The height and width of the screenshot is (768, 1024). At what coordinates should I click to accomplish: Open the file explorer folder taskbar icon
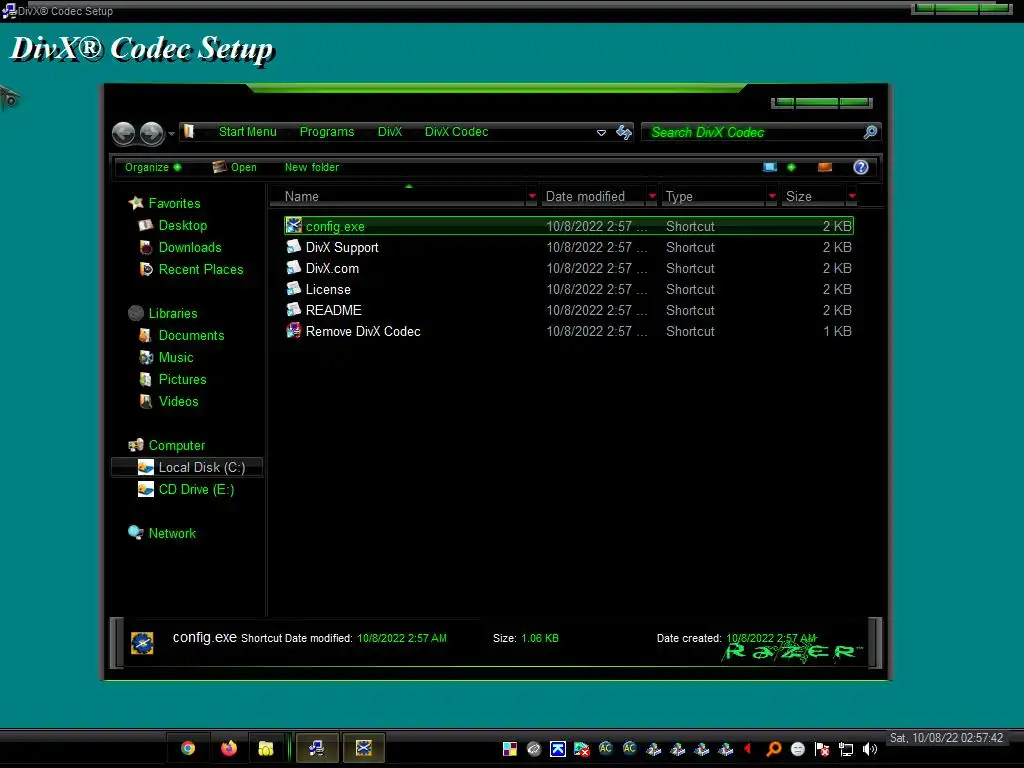coord(266,748)
